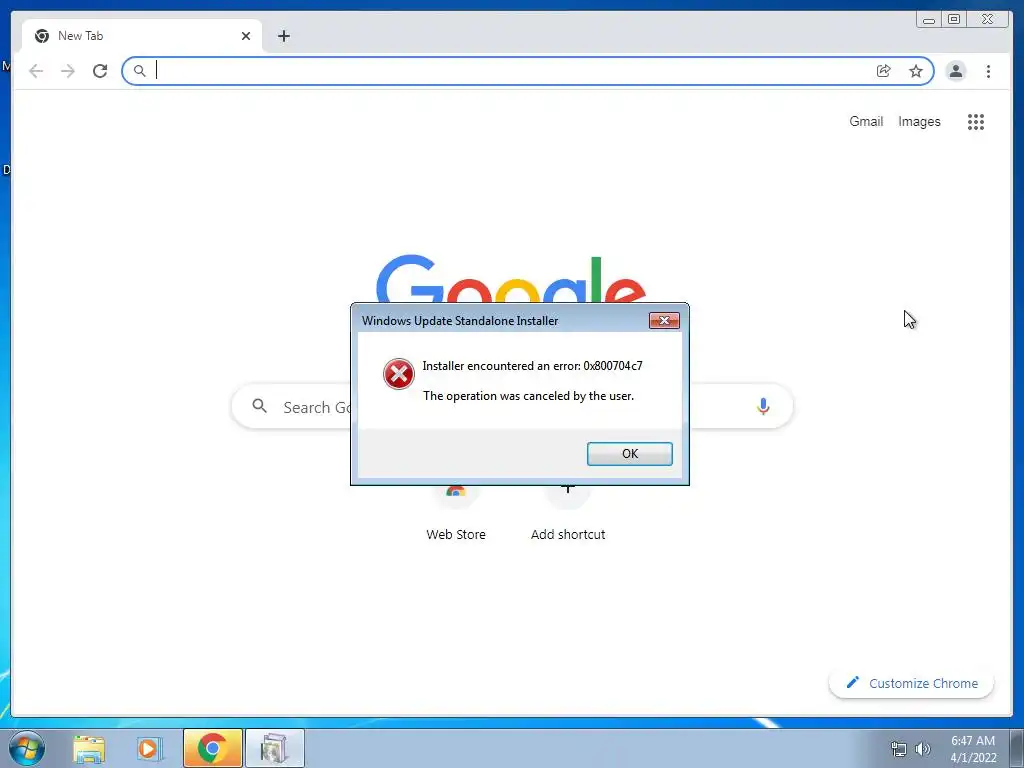The image size is (1024, 768).
Task: Start voice search with the microphone icon
Action: coord(763,406)
